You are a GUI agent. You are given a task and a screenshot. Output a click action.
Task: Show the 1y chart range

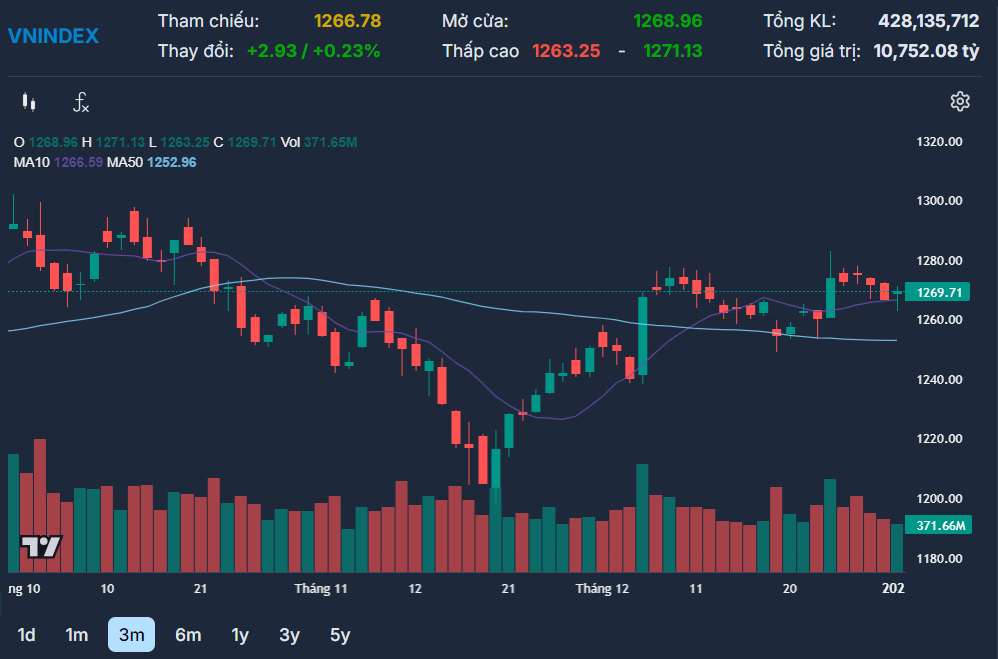[240, 635]
